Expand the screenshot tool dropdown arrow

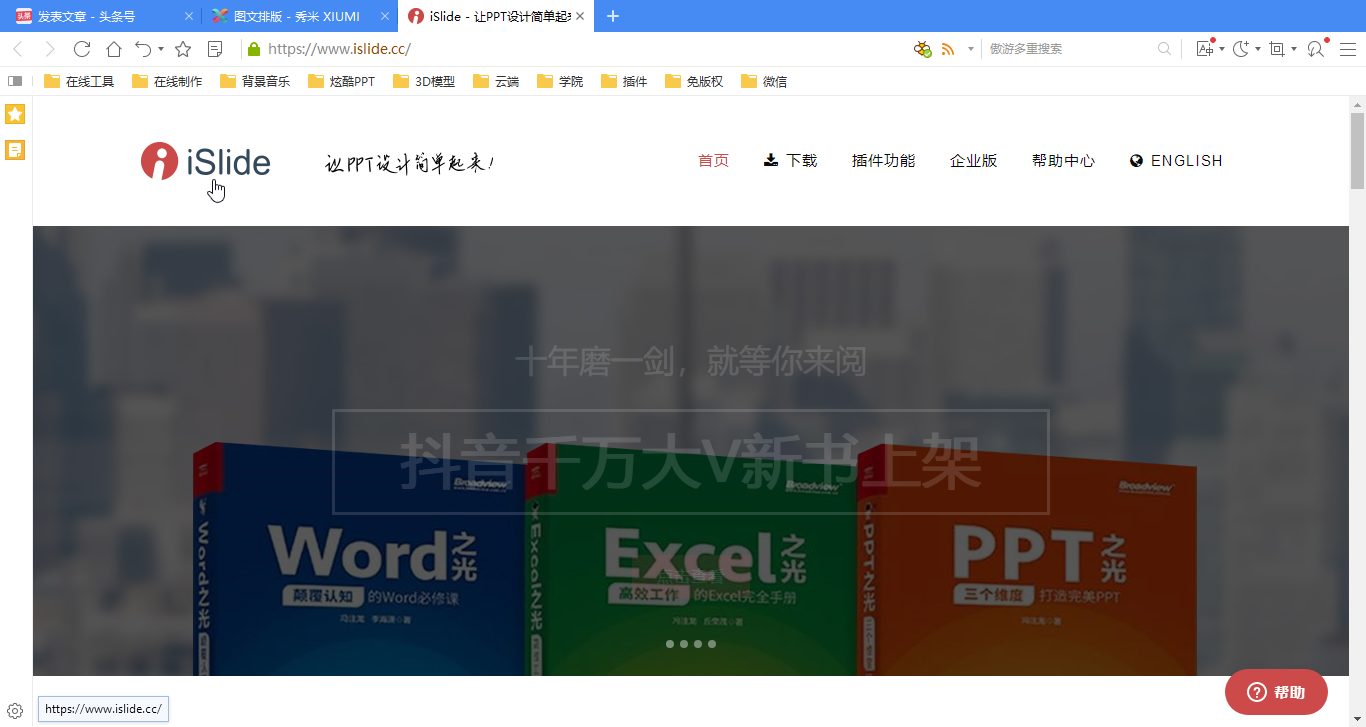tap(1294, 49)
